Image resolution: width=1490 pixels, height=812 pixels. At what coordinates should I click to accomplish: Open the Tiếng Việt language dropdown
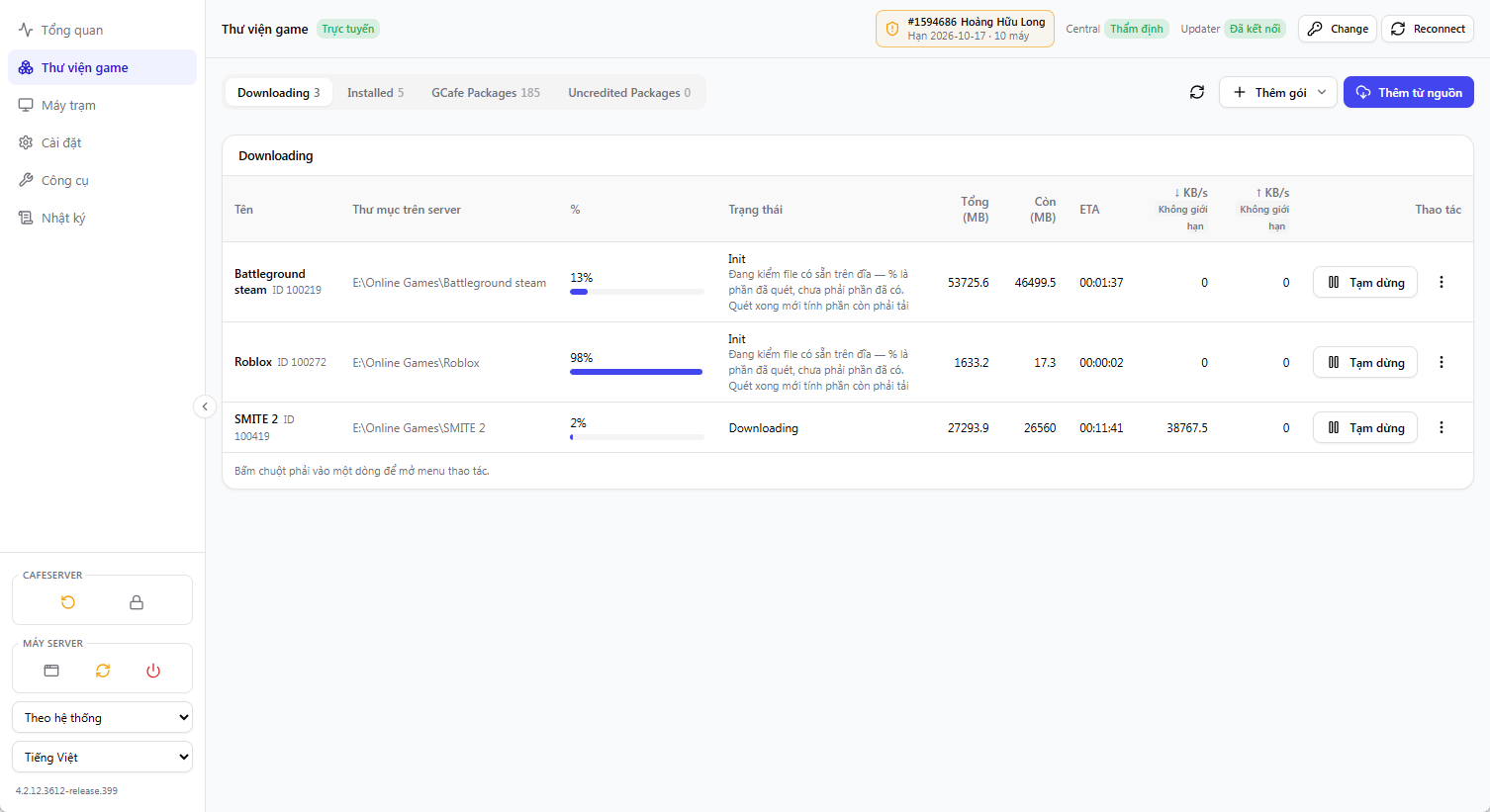point(102,758)
